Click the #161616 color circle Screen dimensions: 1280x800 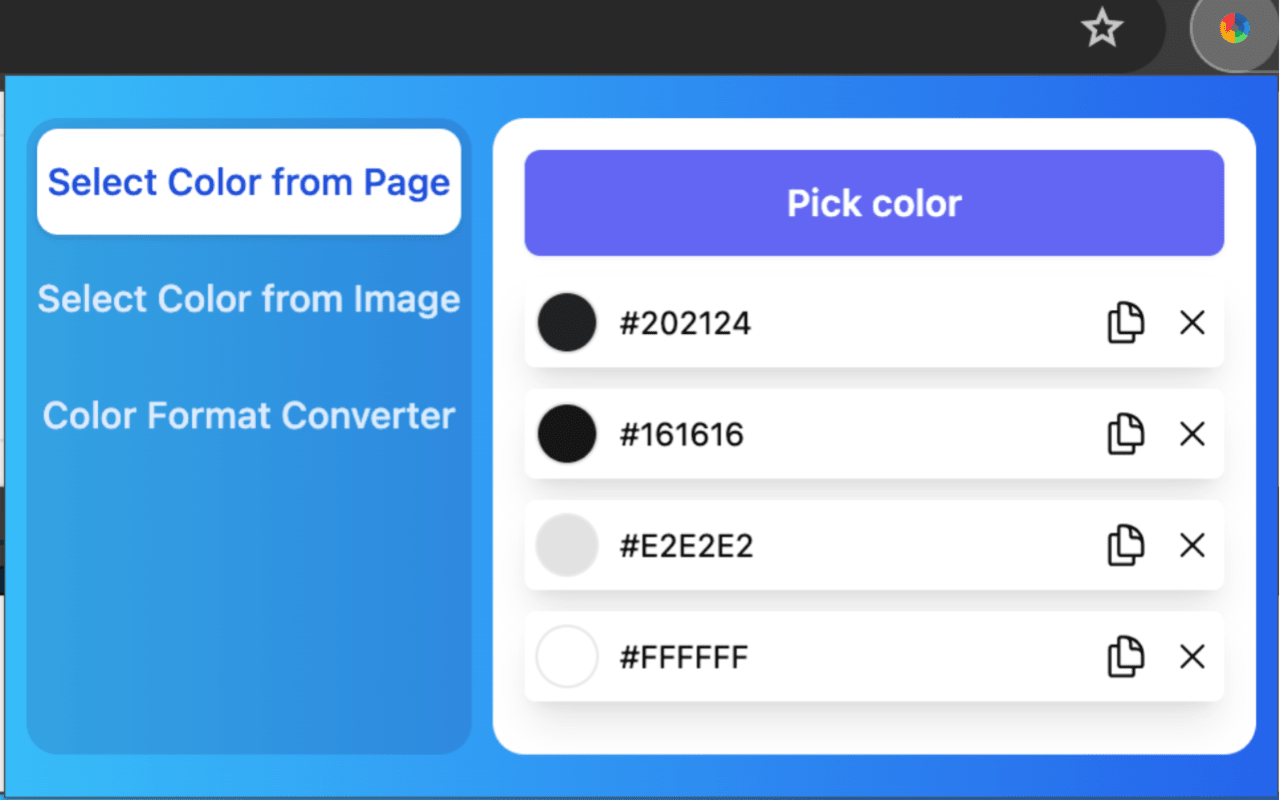pos(567,434)
